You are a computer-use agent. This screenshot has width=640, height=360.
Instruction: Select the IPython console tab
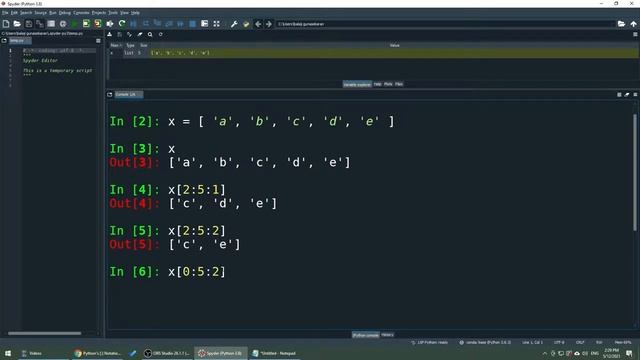[366, 335]
